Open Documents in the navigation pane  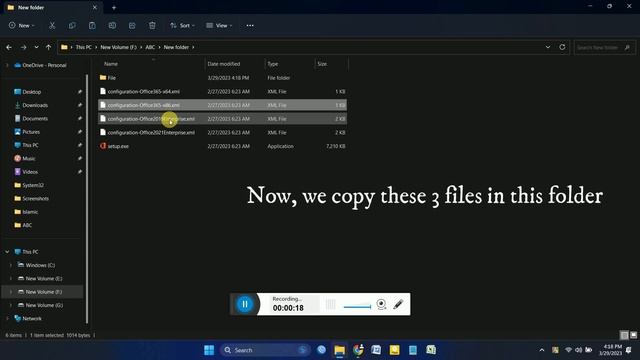(35, 119)
